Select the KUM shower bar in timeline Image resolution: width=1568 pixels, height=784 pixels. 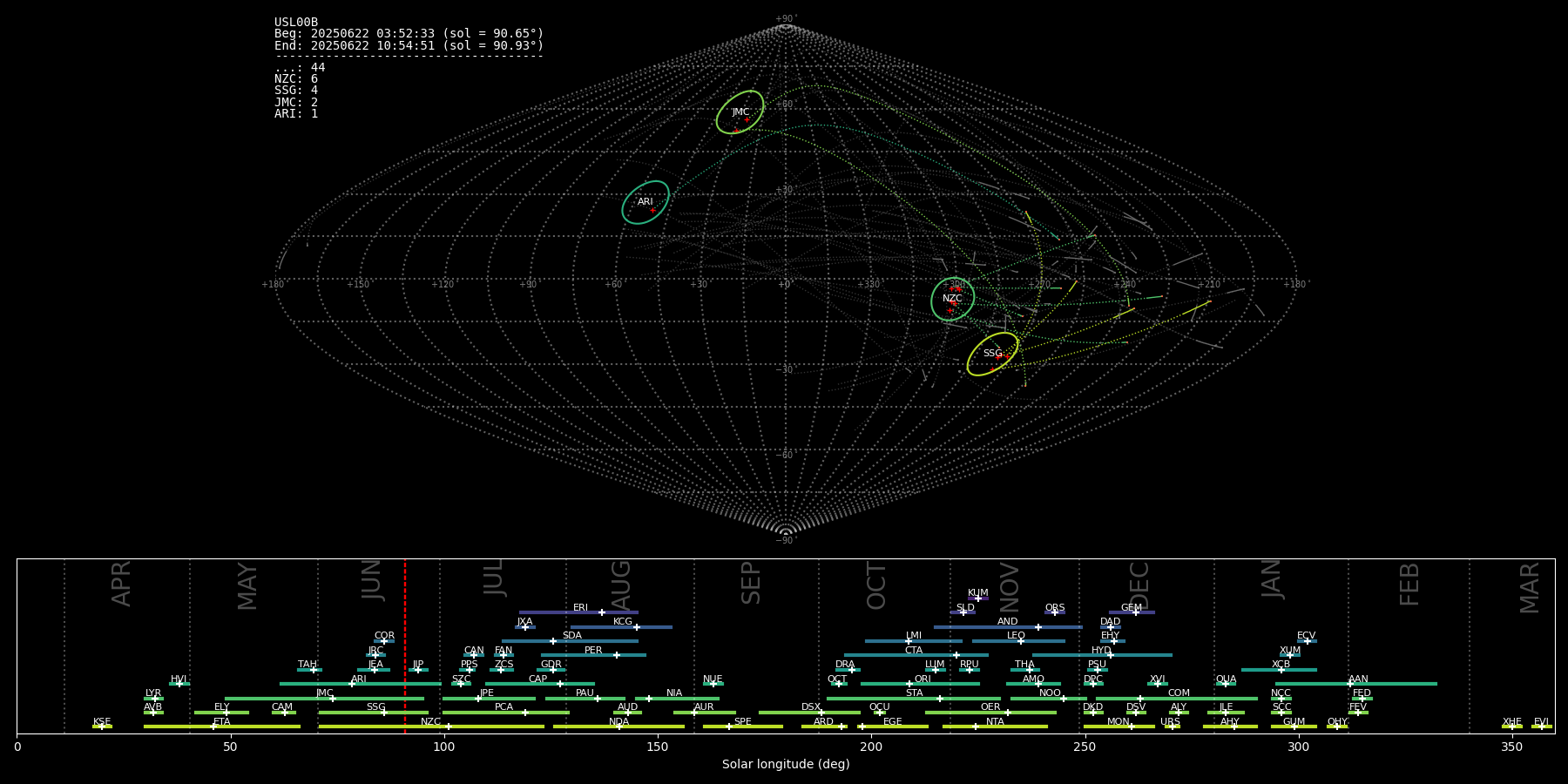coord(978,598)
